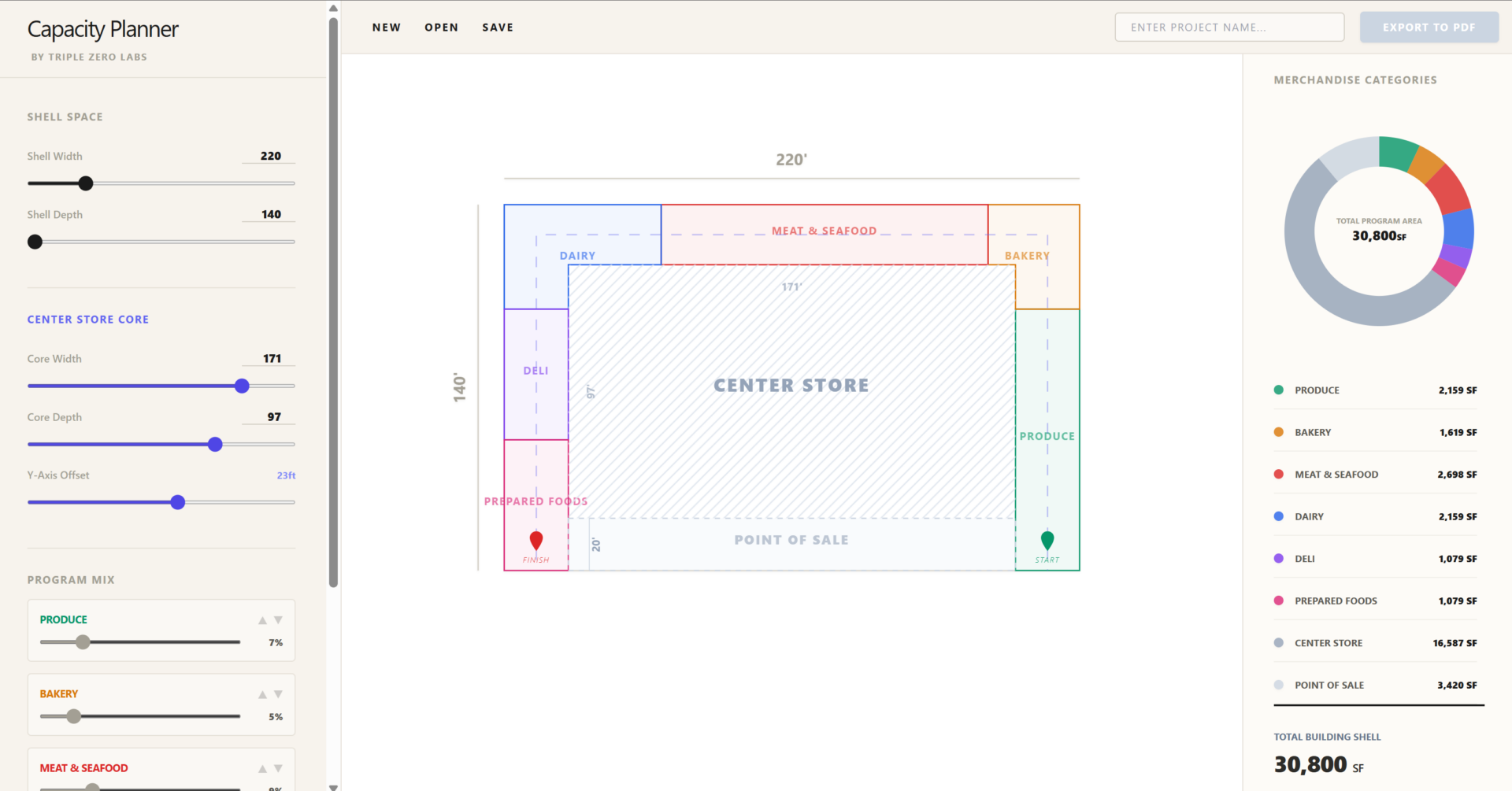Select the PRODUCE legend color dot
This screenshot has width=1512, height=791.
click(1278, 390)
